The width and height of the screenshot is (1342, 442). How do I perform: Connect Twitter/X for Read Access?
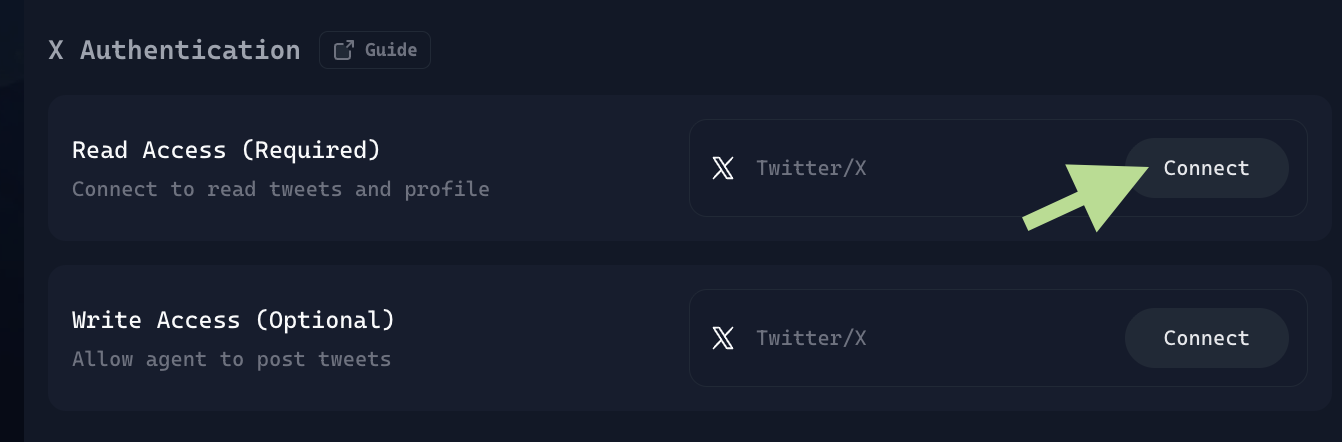(1206, 168)
